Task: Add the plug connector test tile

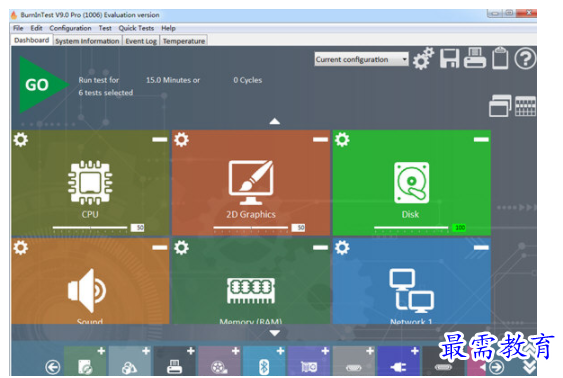Action: tap(399, 361)
